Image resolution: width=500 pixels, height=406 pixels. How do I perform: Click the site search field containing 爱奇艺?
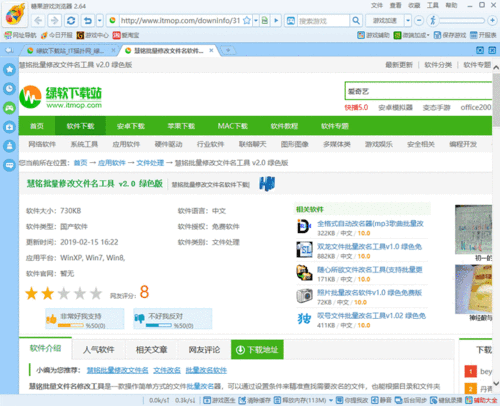418,91
